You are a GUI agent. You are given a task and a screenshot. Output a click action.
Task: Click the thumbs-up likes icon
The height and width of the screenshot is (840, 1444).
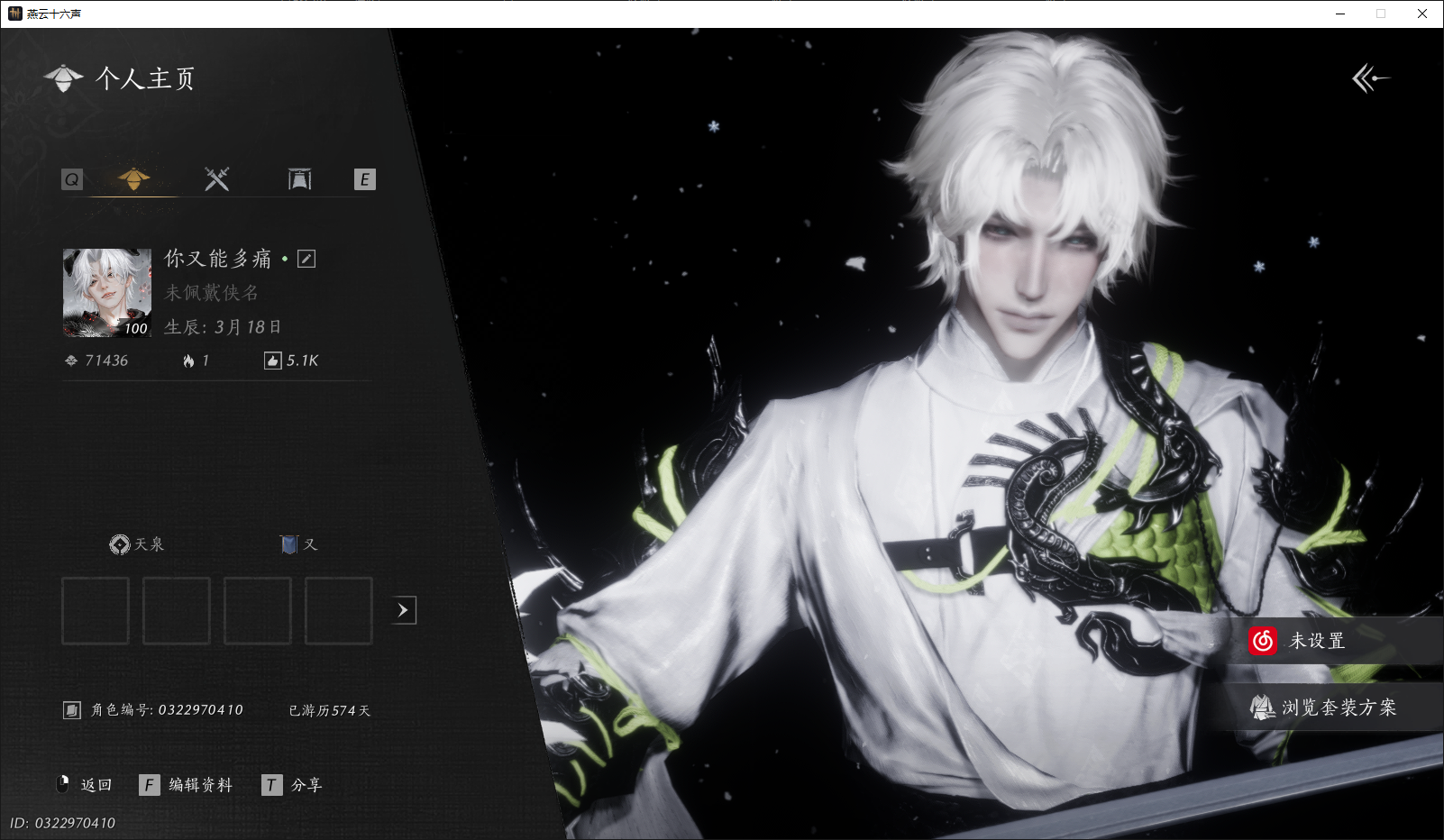pyautogui.click(x=272, y=361)
